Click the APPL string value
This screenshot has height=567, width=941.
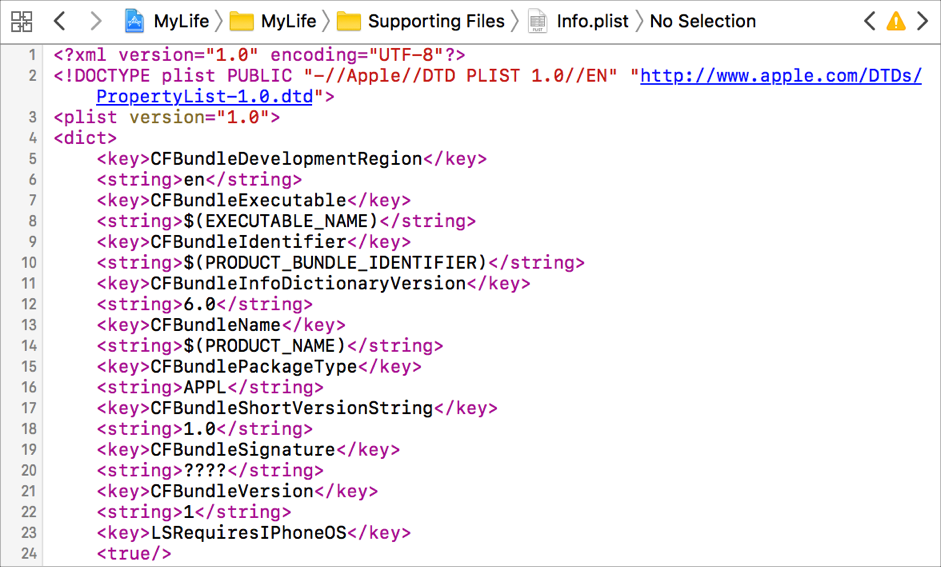[206, 387]
